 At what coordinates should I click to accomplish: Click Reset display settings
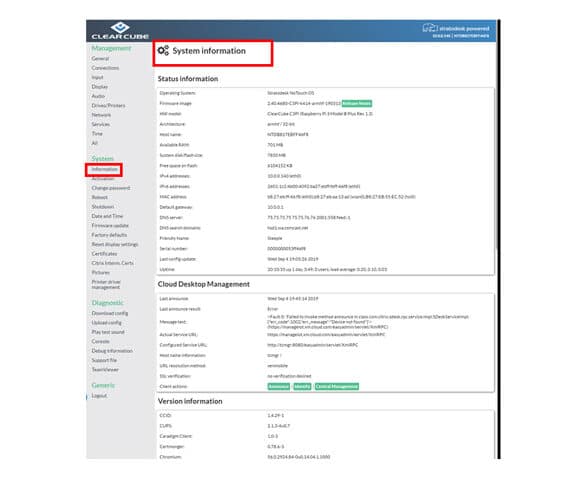click(x=115, y=244)
